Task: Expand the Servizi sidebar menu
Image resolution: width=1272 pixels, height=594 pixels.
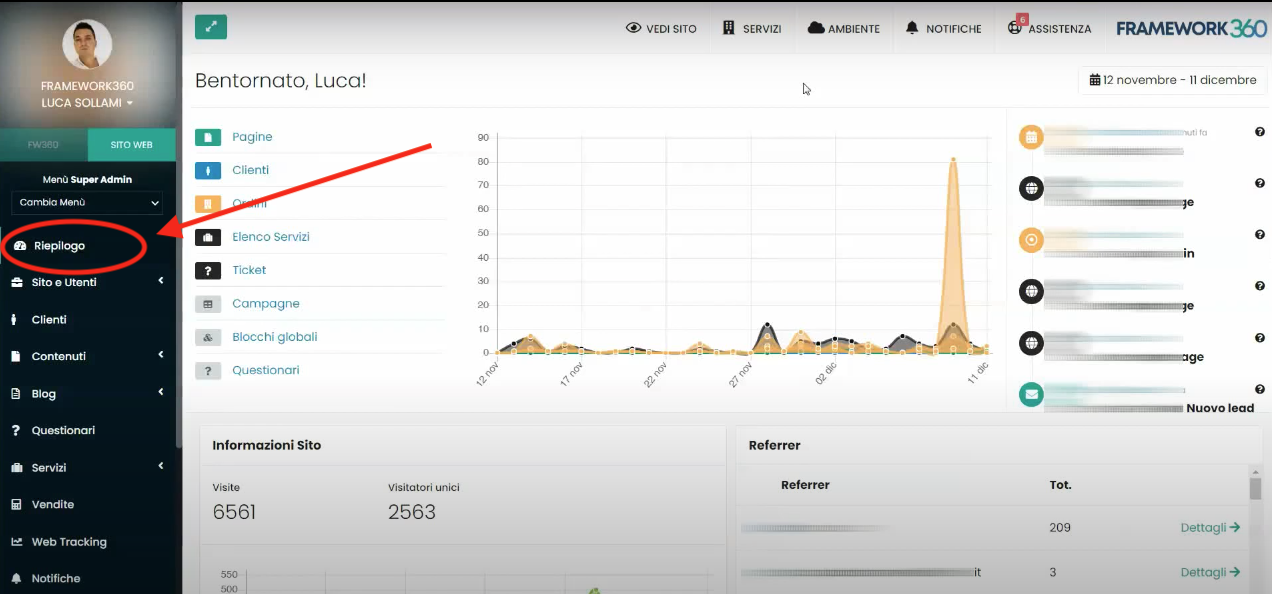Action: pos(87,468)
